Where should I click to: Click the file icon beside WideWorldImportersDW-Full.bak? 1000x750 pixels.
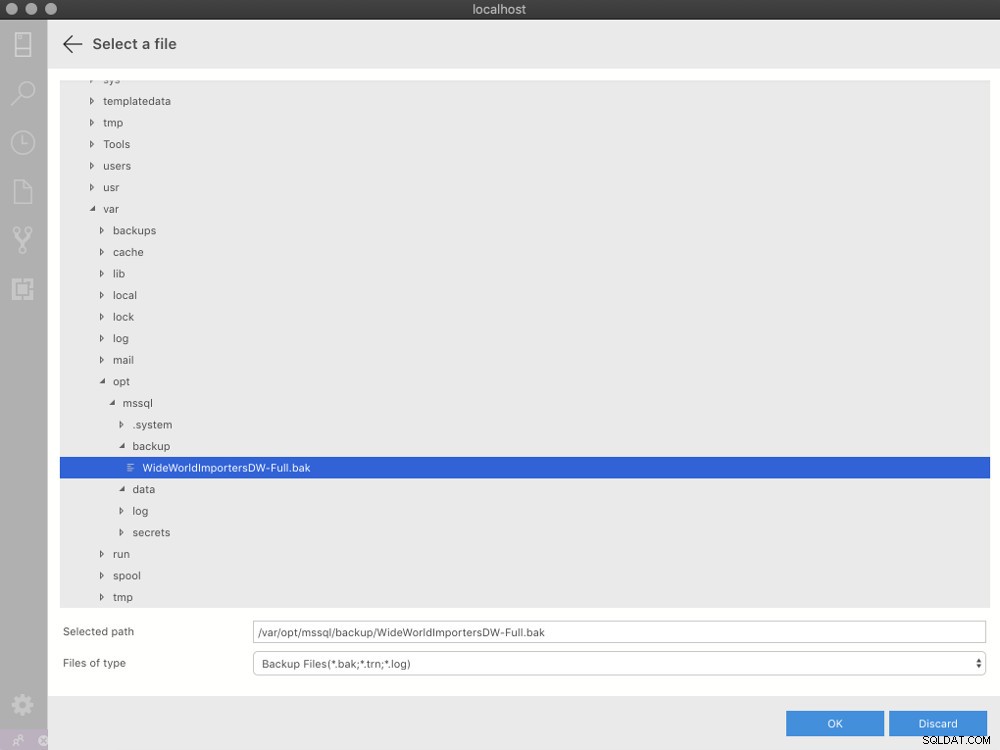pyautogui.click(x=130, y=467)
